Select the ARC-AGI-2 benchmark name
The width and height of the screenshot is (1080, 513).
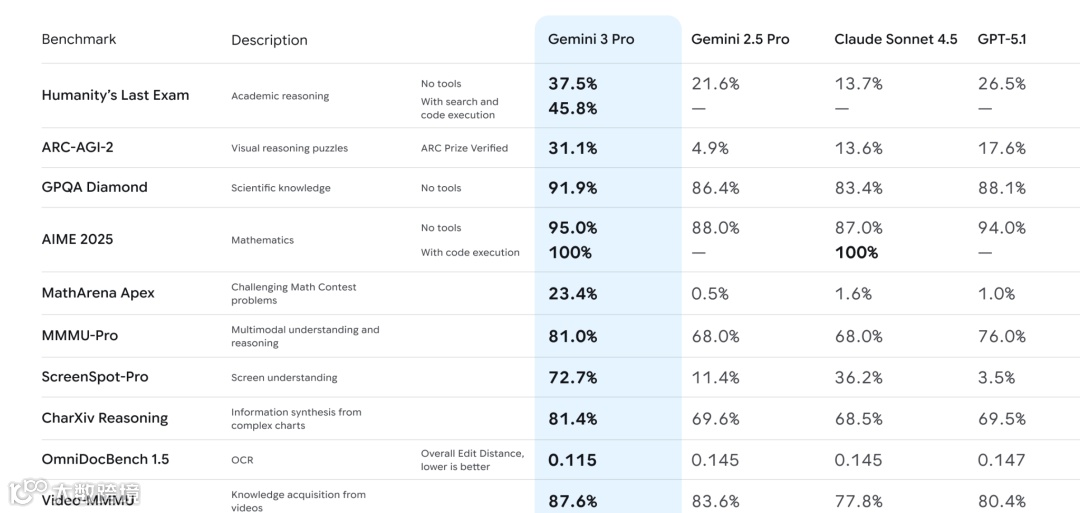pyautogui.click(x=77, y=147)
